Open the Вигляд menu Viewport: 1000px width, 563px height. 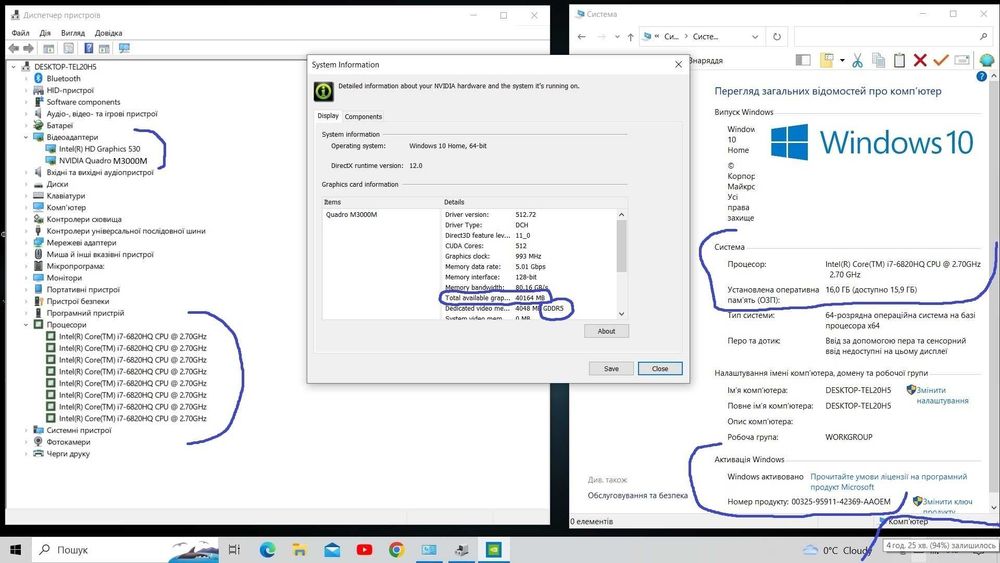[73, 33]
